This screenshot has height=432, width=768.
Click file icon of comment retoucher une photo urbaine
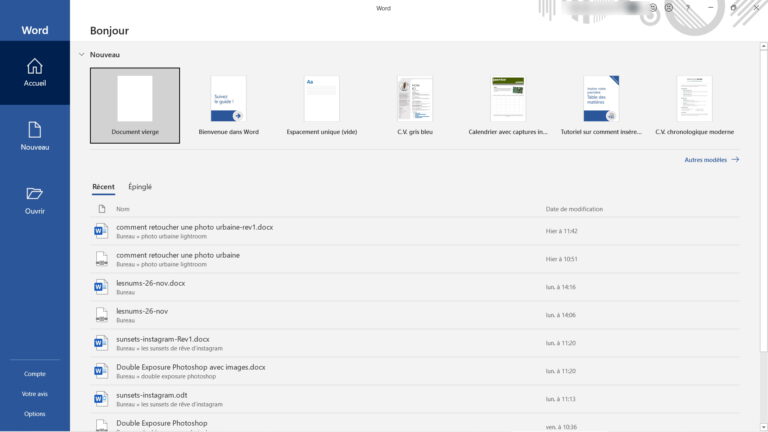(101, 259)
